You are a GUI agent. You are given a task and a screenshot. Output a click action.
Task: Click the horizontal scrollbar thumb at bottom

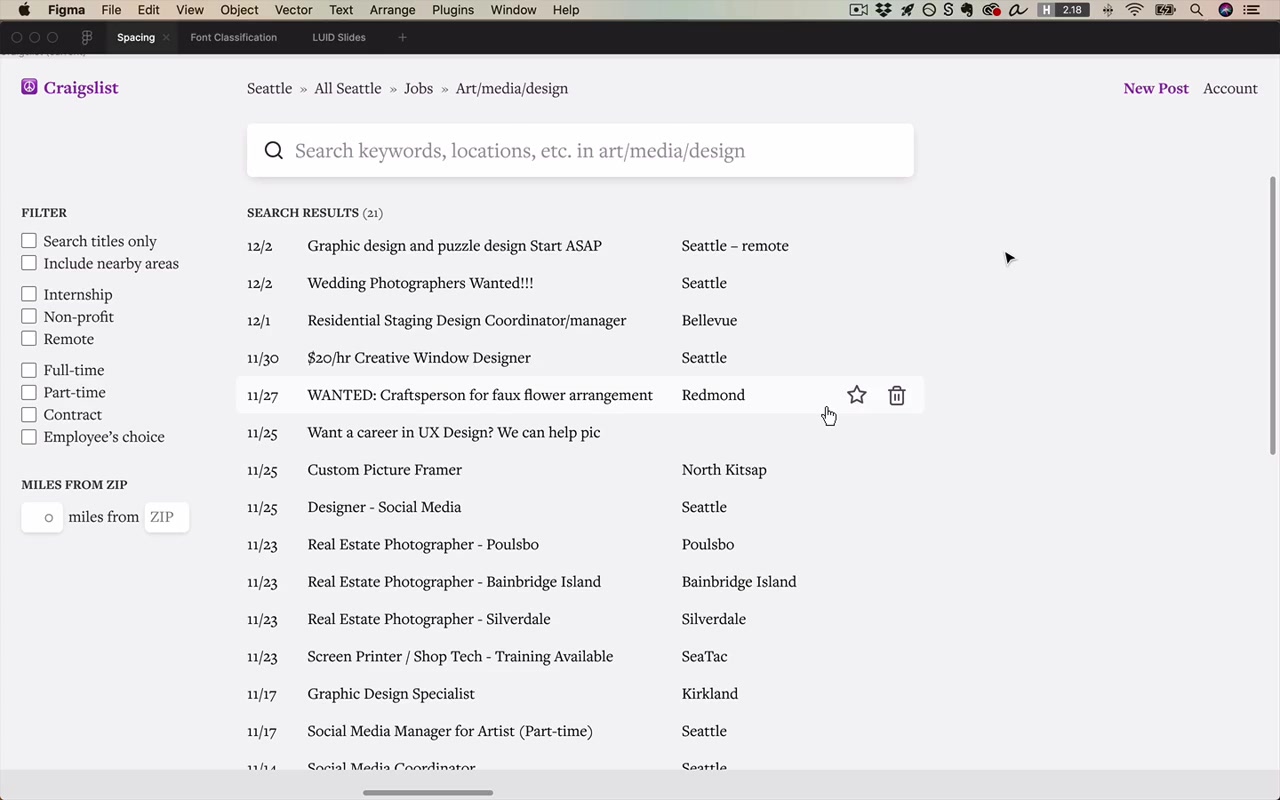click(x=428, y=793)
